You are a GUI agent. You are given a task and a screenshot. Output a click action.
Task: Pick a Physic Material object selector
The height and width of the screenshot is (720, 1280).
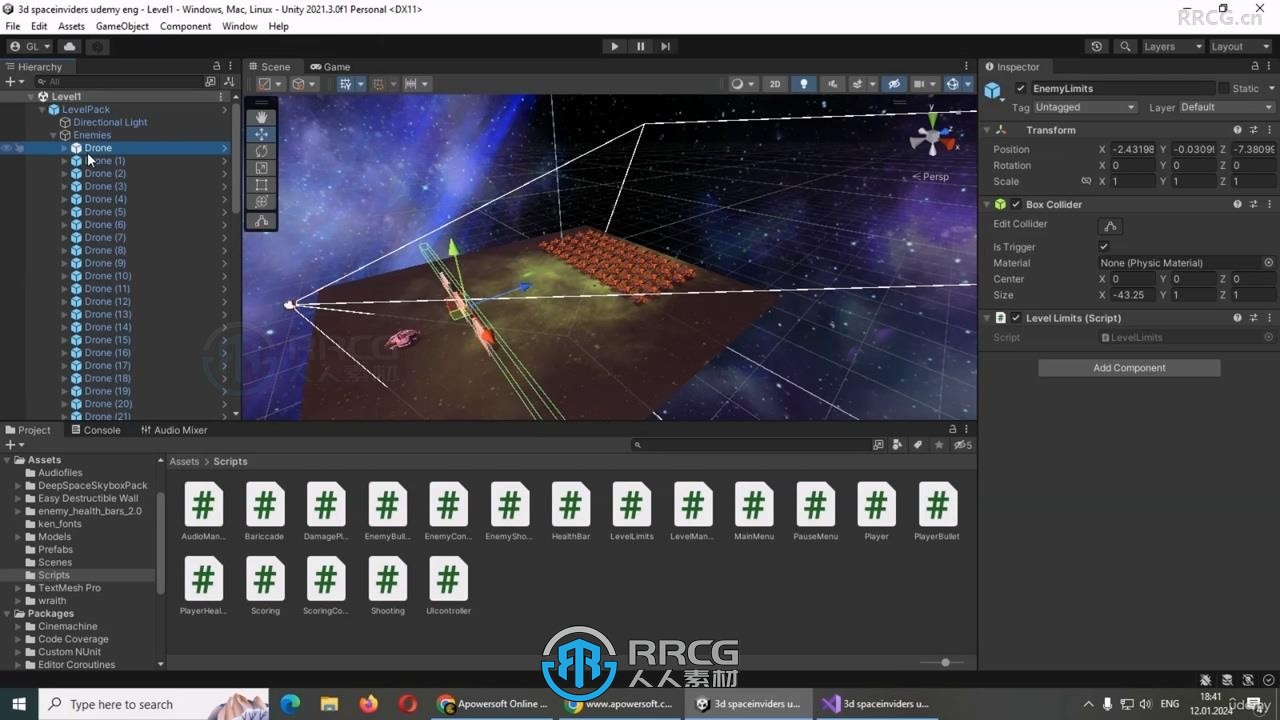coord(1268,263)
